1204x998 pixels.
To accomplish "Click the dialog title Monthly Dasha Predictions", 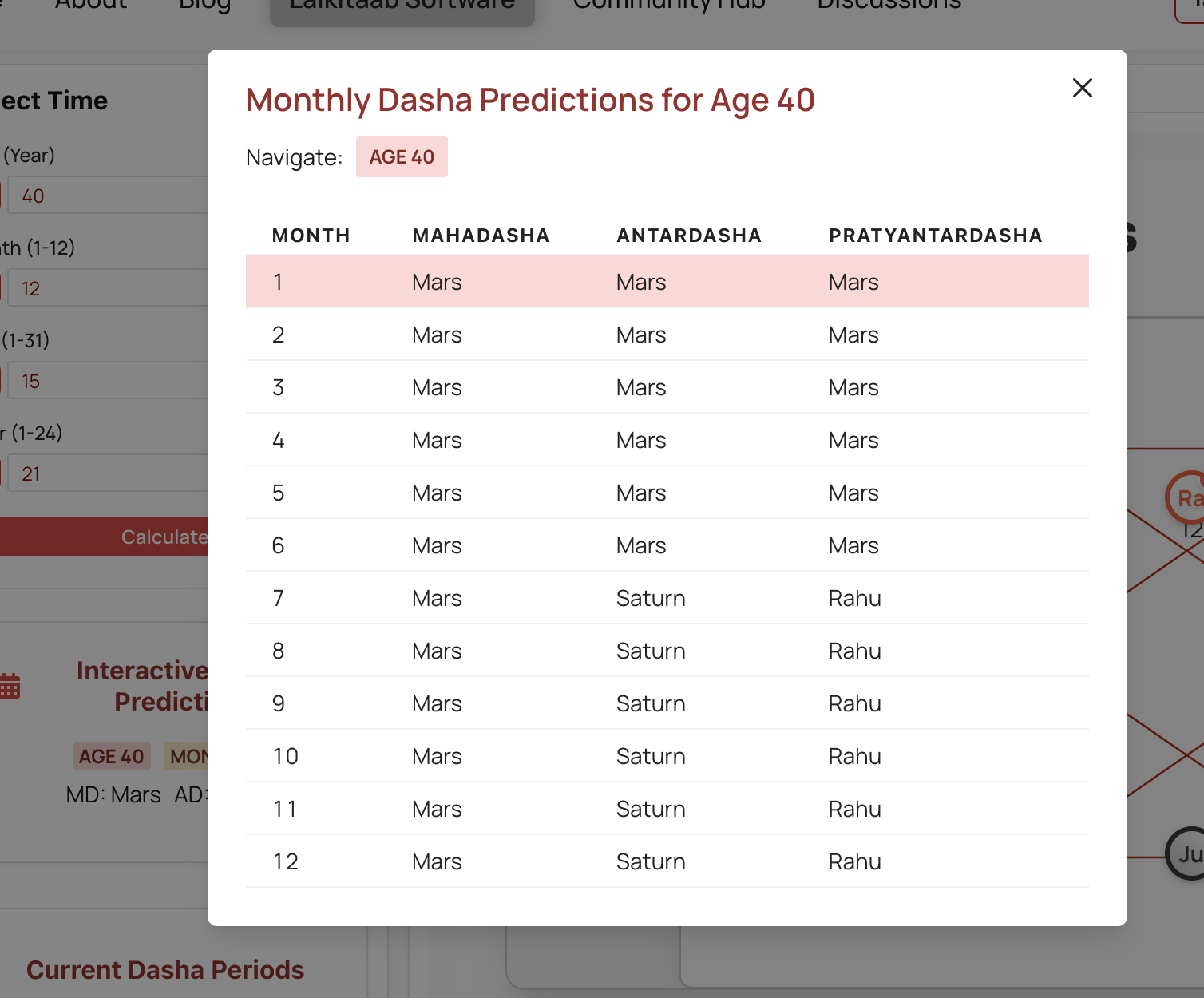I will [530, 100].
